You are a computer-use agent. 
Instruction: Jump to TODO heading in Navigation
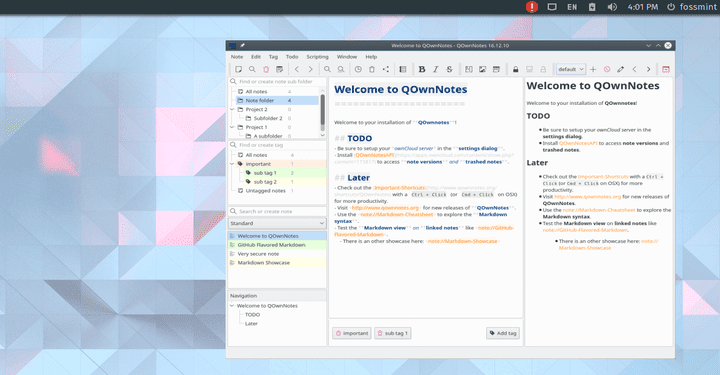pyautogui.click(x=252, y=315)
